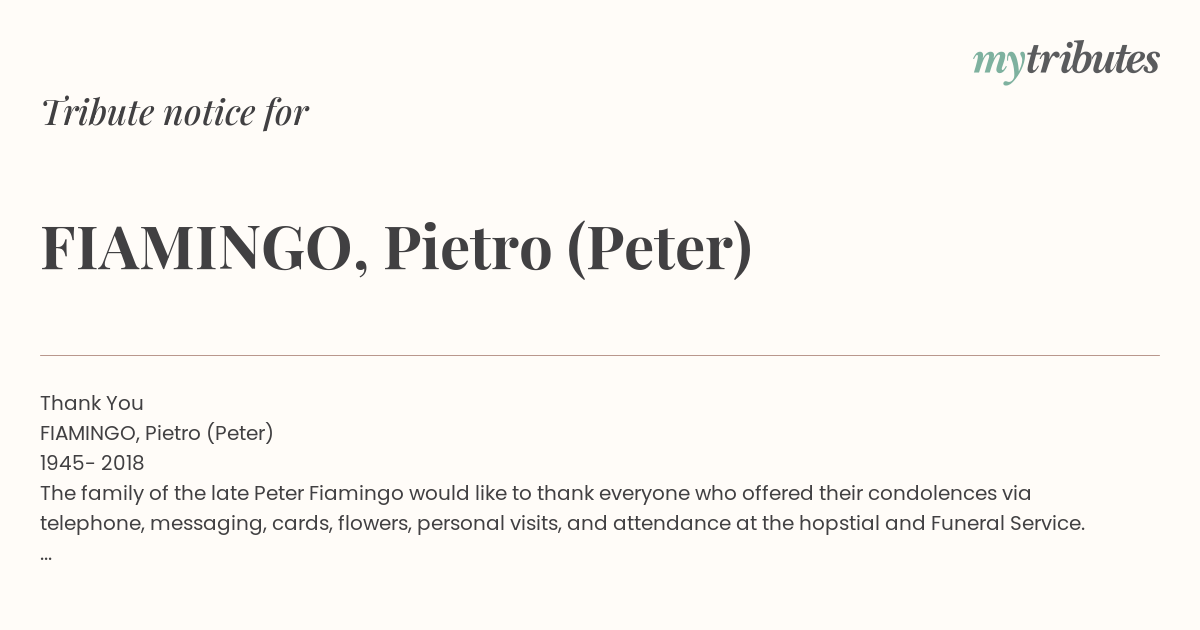Viewport: 1200px width, 630px height.
Task: Click '(Peter)' in the main heading
Action: click(x=659, y=249)
